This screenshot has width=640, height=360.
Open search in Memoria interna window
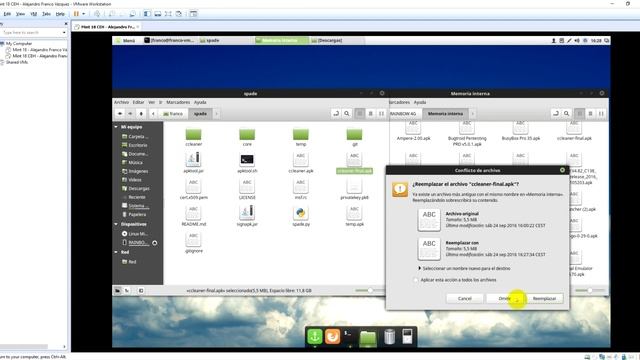tap(566, 113)
